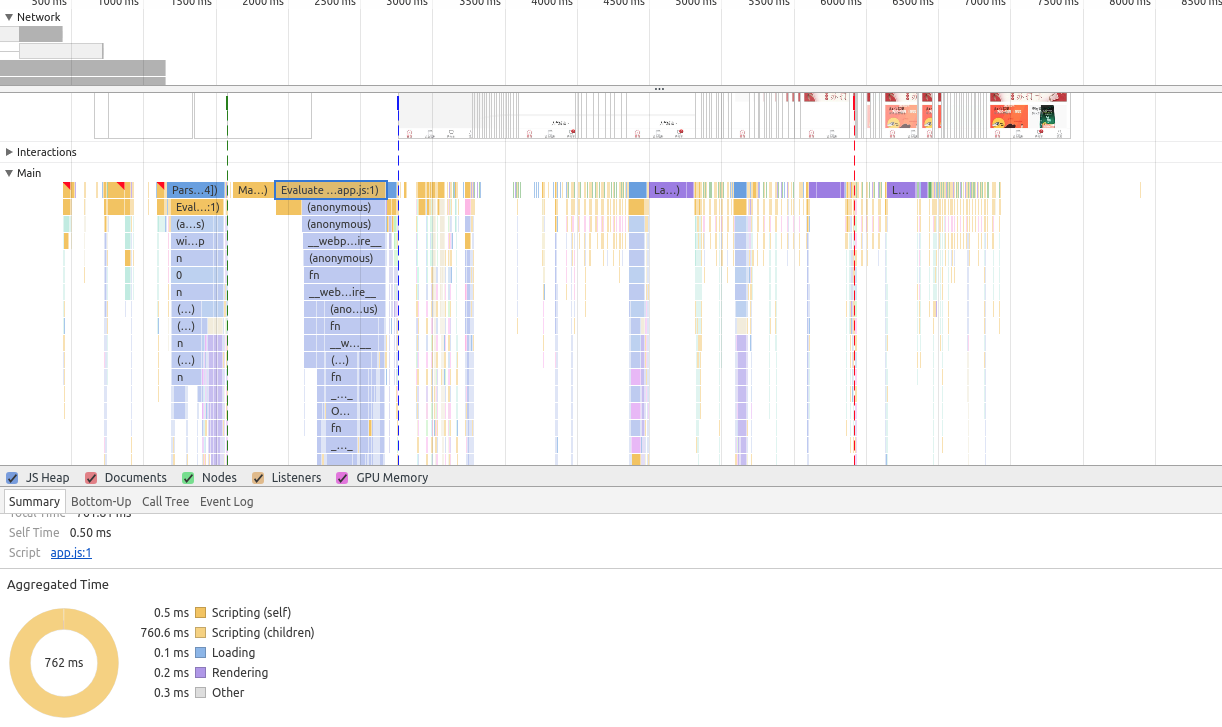1222x727 pixels.
Task: Select the 'Ma...)' flame chart block
Action: [x=252, y=190]
